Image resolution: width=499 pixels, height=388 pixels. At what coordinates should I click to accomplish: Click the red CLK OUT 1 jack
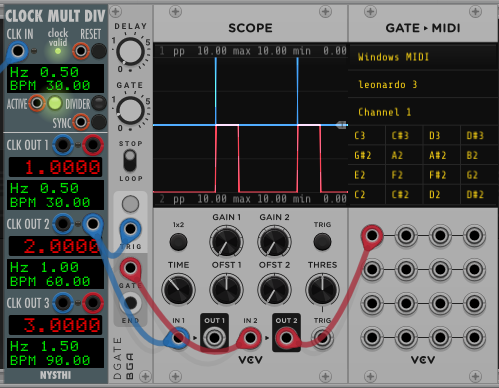93,145
